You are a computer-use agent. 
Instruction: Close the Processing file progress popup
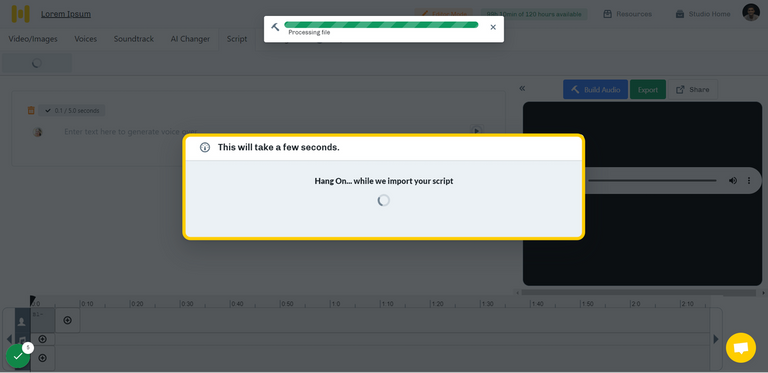pos(493,27)
